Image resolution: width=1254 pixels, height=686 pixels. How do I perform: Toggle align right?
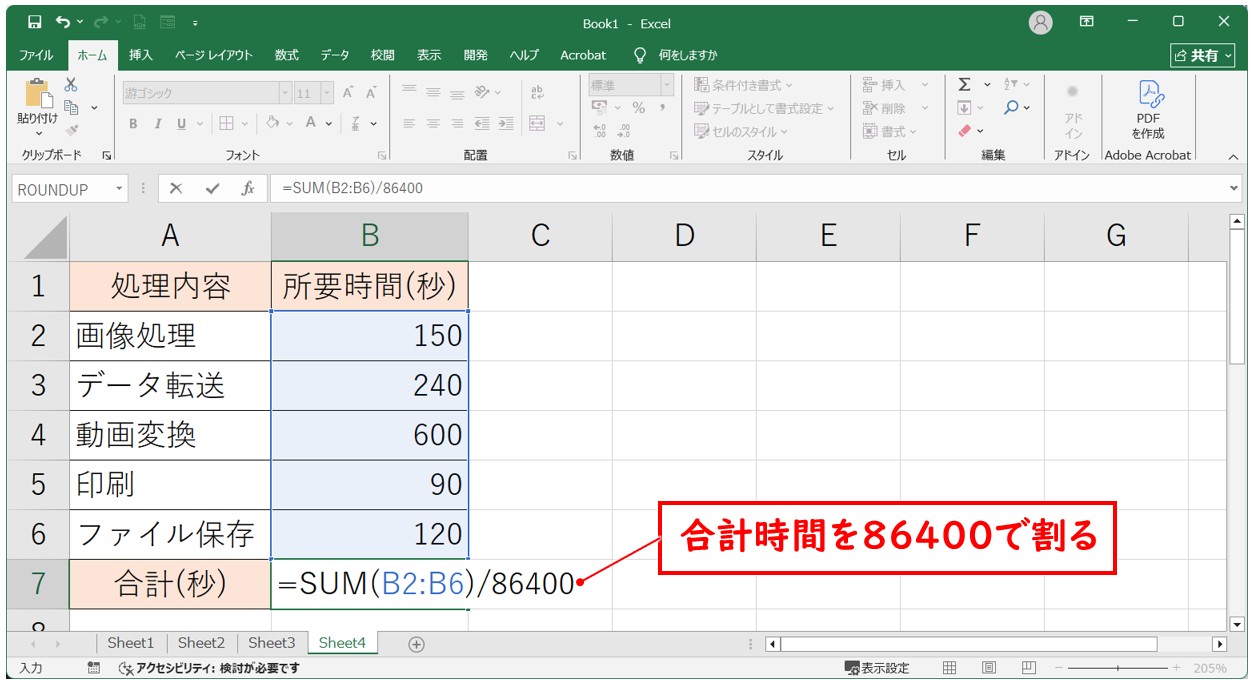point(458,124)
